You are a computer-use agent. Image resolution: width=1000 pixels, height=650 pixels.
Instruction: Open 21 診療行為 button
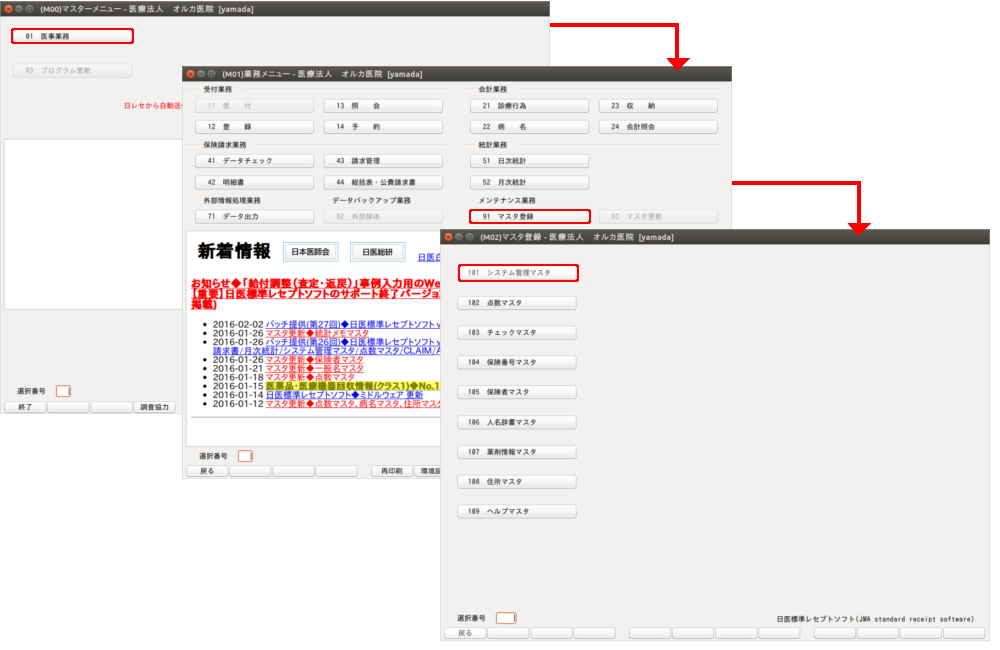tap(529, 106)
